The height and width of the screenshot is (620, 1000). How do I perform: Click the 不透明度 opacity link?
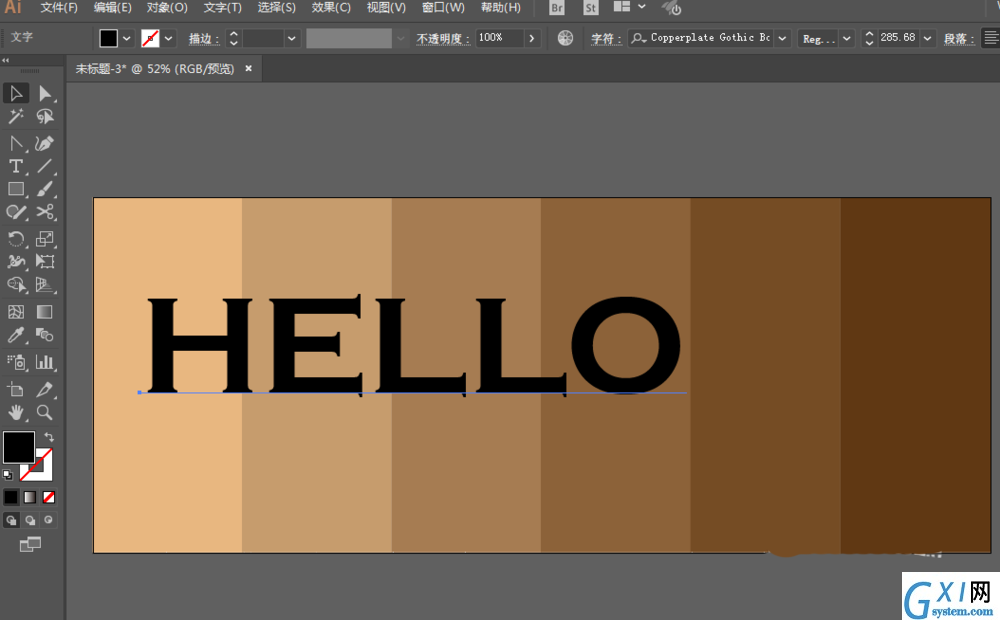pos(443,38)
